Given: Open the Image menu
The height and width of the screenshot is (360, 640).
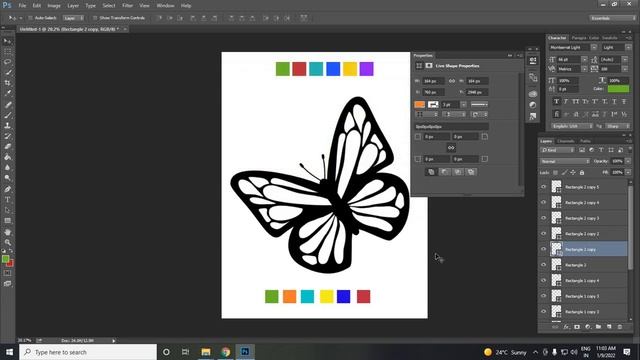Looking at the screenshot, I should (54, 6).
